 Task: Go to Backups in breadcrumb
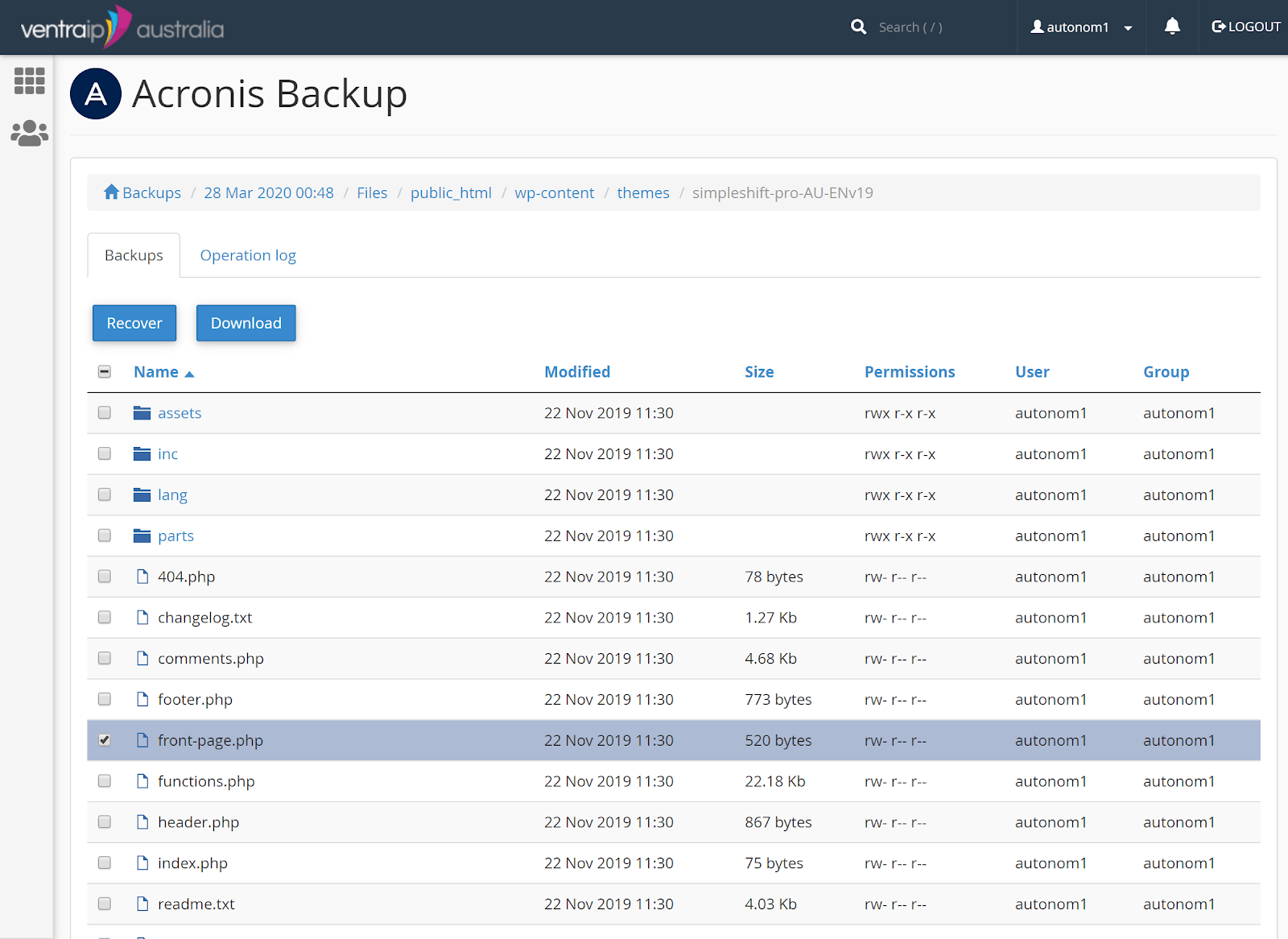pyautogui.click(x=151, y=192)
